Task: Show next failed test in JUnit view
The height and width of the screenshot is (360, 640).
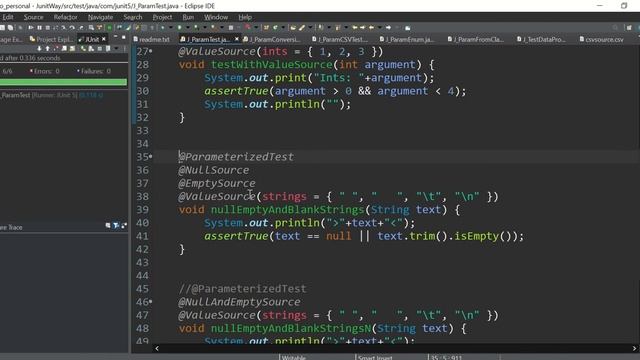Action: [x=39, y=49]
